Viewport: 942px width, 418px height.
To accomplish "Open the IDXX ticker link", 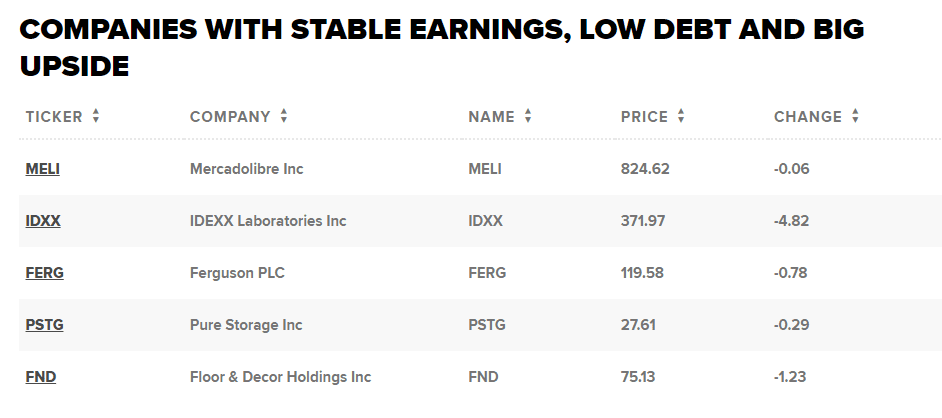I will point(43,221).
